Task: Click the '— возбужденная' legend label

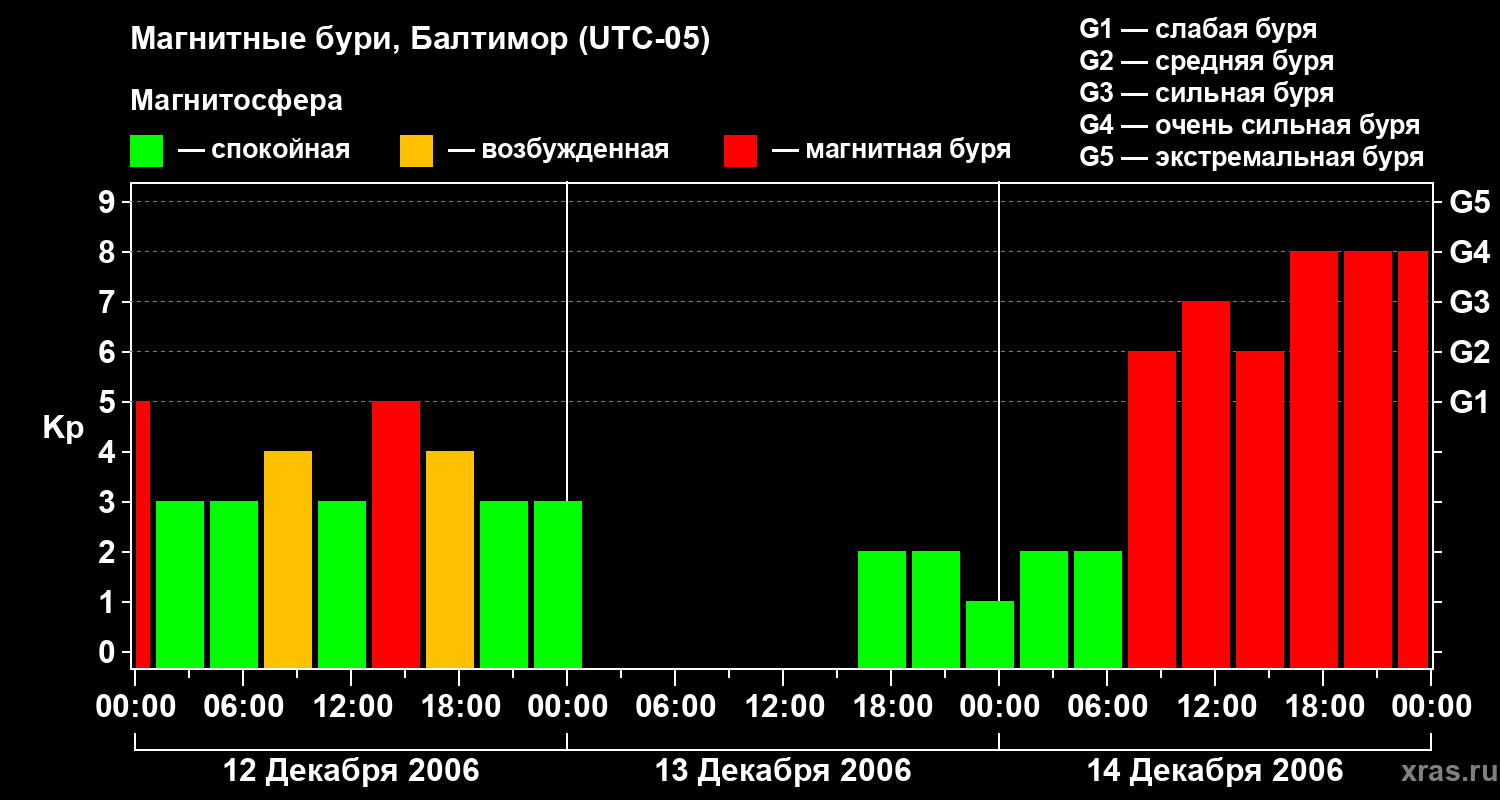Action: pyautogui.click(x=558, y=150)
